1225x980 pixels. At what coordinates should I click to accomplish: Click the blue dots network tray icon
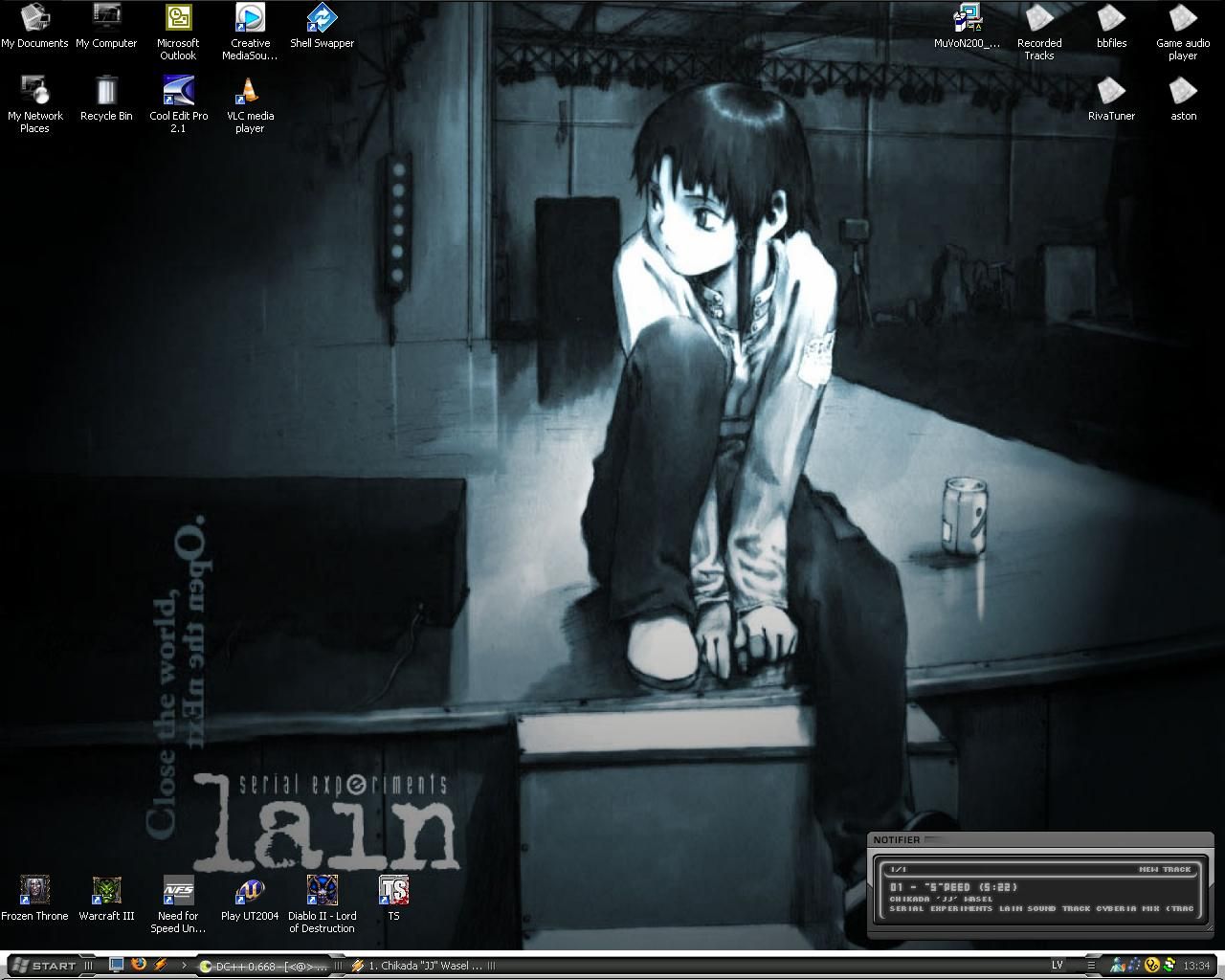(1134, 965)
